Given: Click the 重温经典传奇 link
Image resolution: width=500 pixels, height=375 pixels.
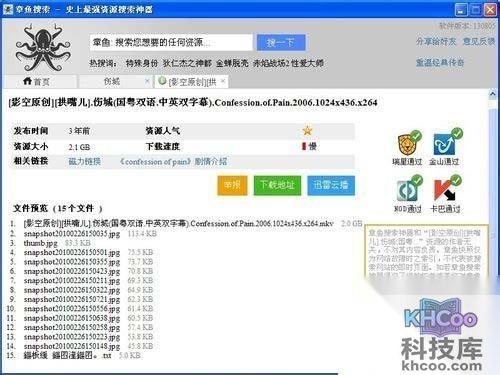Looking at the screenshot, I should coord(440,63).
